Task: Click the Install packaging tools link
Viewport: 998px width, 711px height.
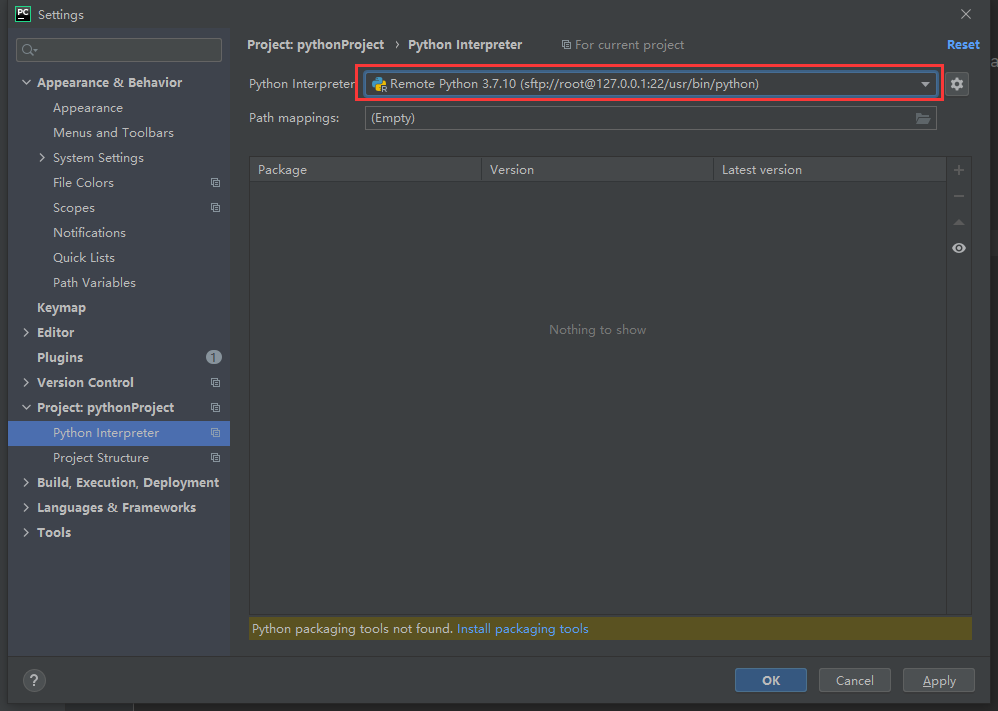Action: tap(522, 629)
